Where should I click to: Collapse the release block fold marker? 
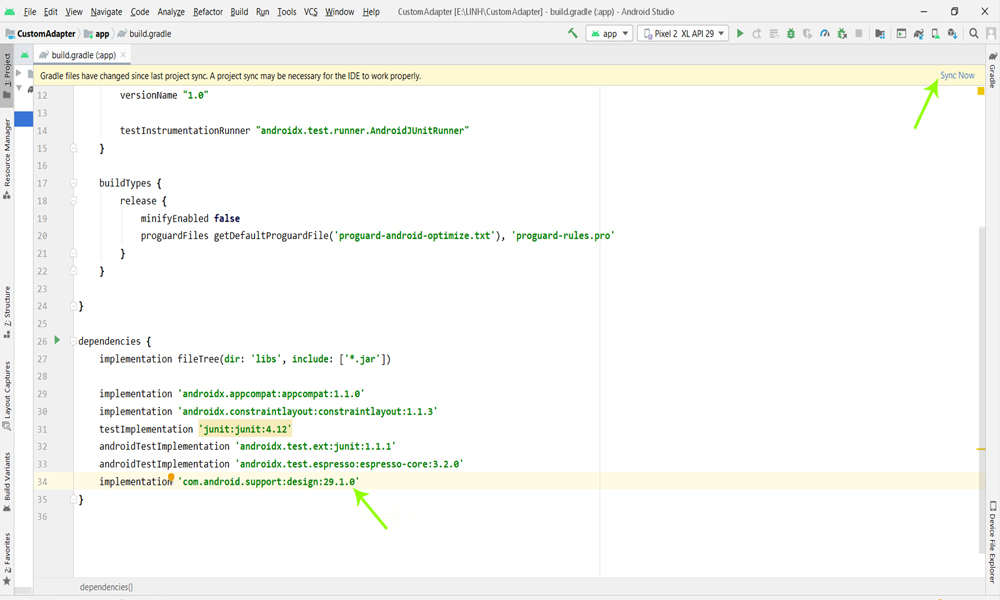73,201
